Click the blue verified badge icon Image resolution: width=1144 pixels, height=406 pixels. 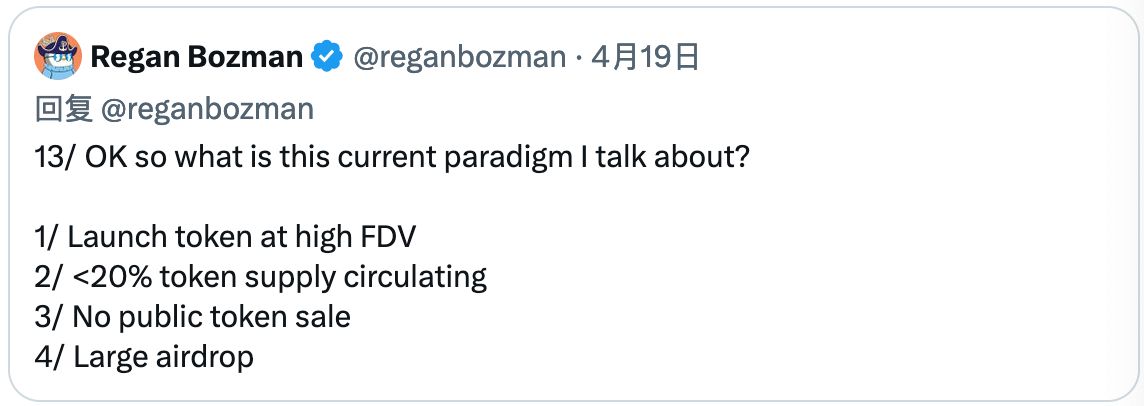point(327,58)
